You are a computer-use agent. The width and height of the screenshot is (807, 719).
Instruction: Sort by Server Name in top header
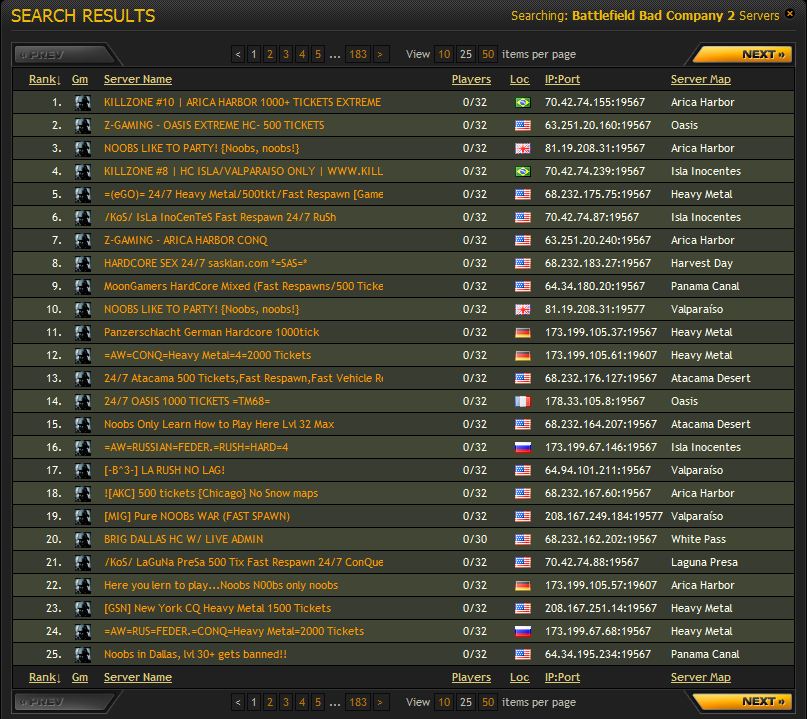138,79
